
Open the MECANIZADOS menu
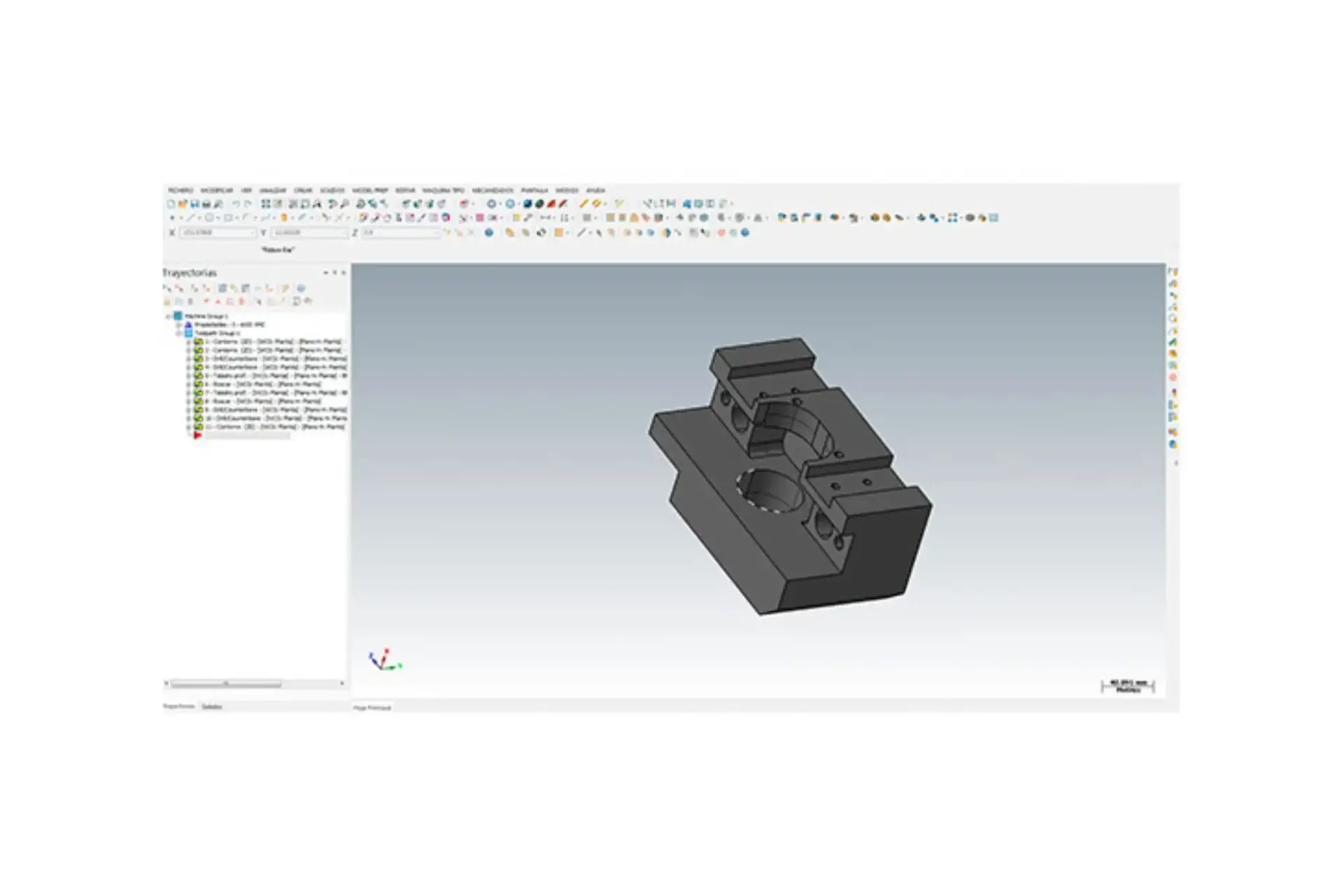493,190
